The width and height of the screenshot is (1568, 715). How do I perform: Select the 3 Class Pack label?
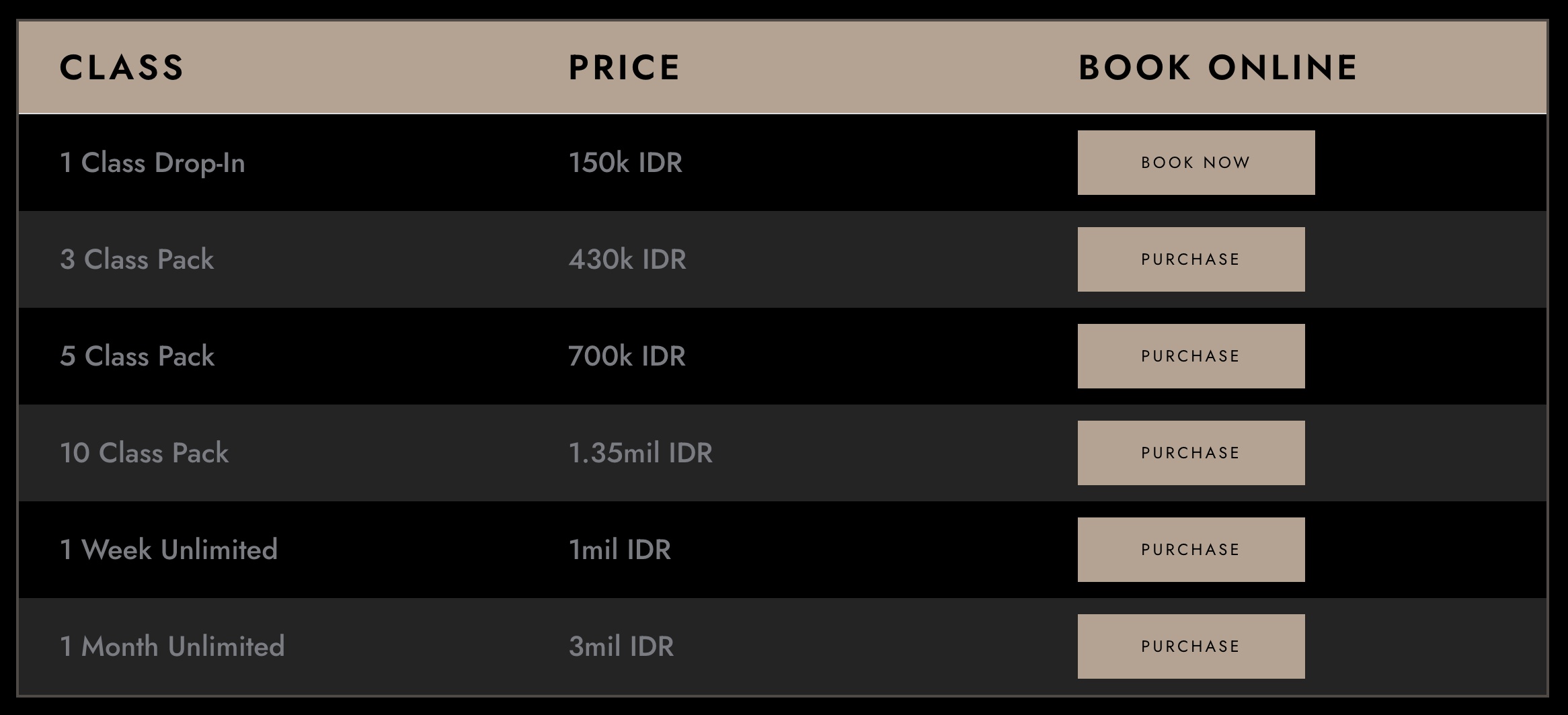coord(137,259)
